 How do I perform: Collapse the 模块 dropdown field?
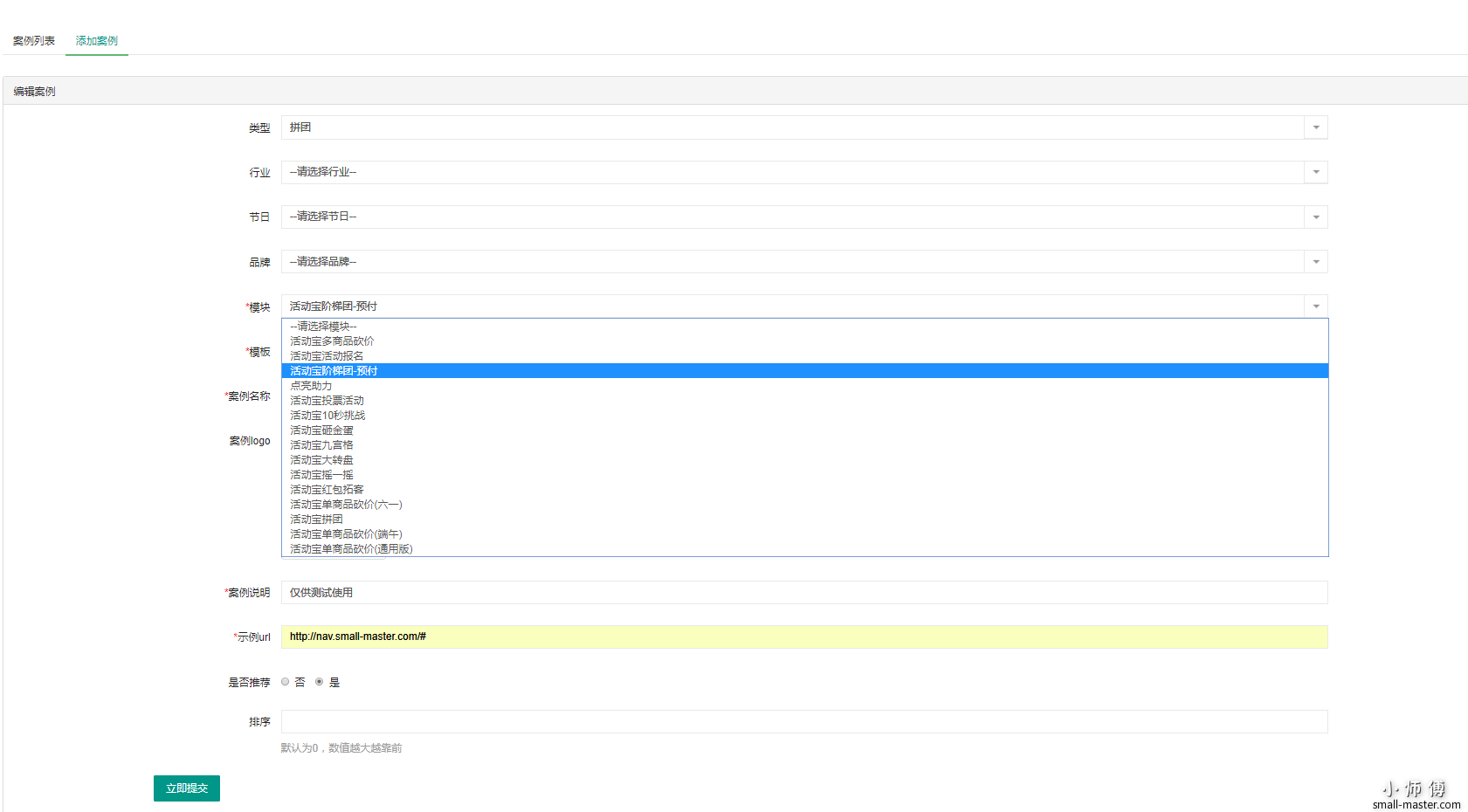[804, 306]
